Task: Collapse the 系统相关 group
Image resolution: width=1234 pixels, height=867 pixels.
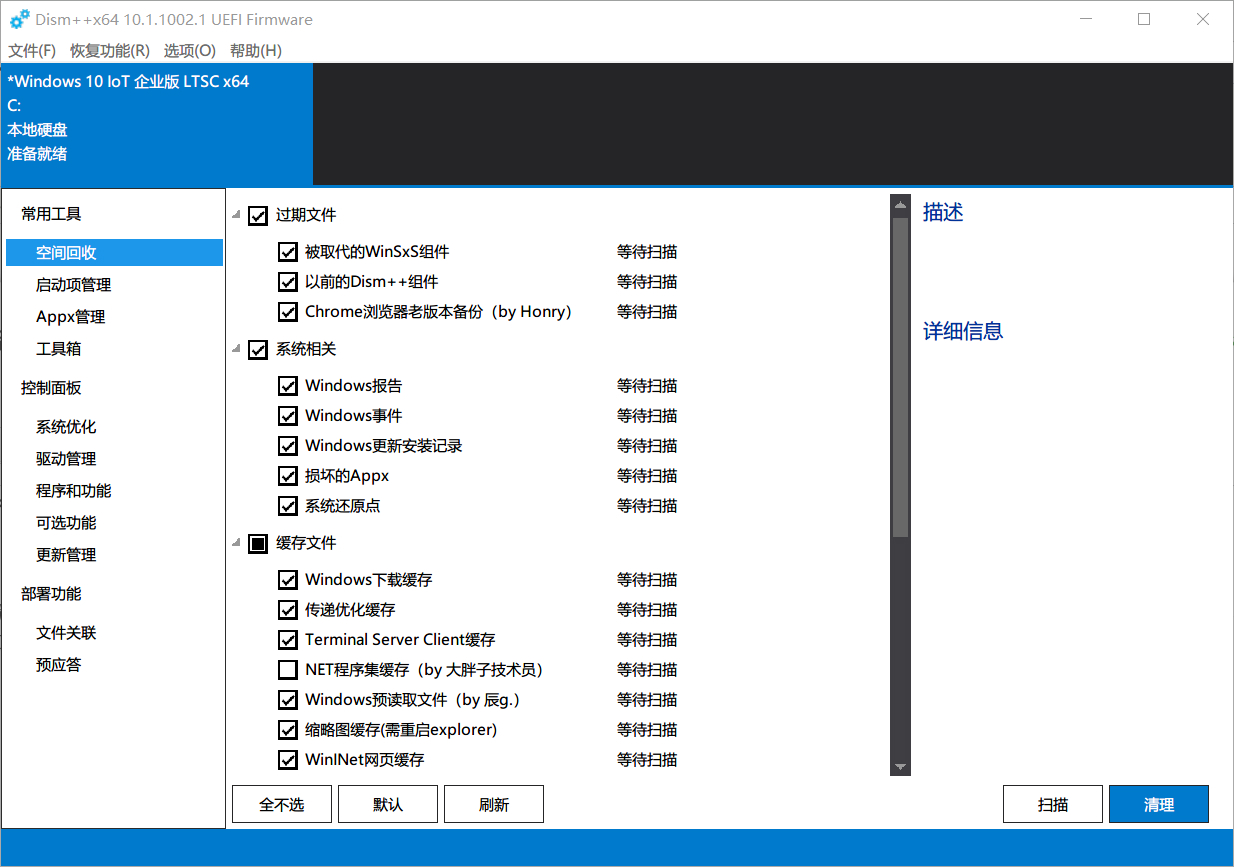Action: [x=237, y=349]
